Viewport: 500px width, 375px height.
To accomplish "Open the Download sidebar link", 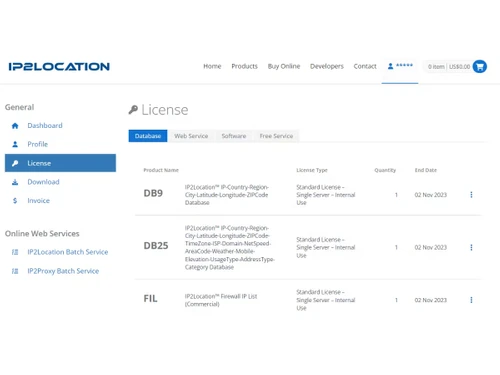I will pos(43,182).
